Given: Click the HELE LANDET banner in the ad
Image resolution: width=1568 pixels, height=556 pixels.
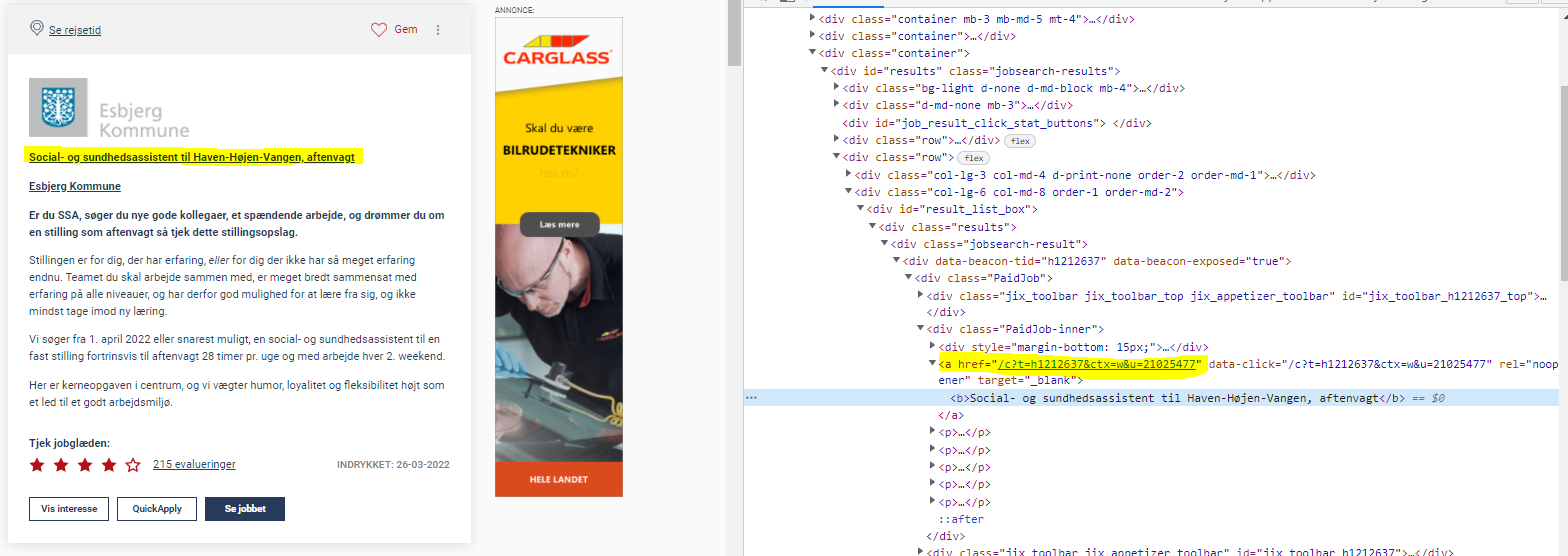Looking at the screenshot, I should (x=559, y=480).
